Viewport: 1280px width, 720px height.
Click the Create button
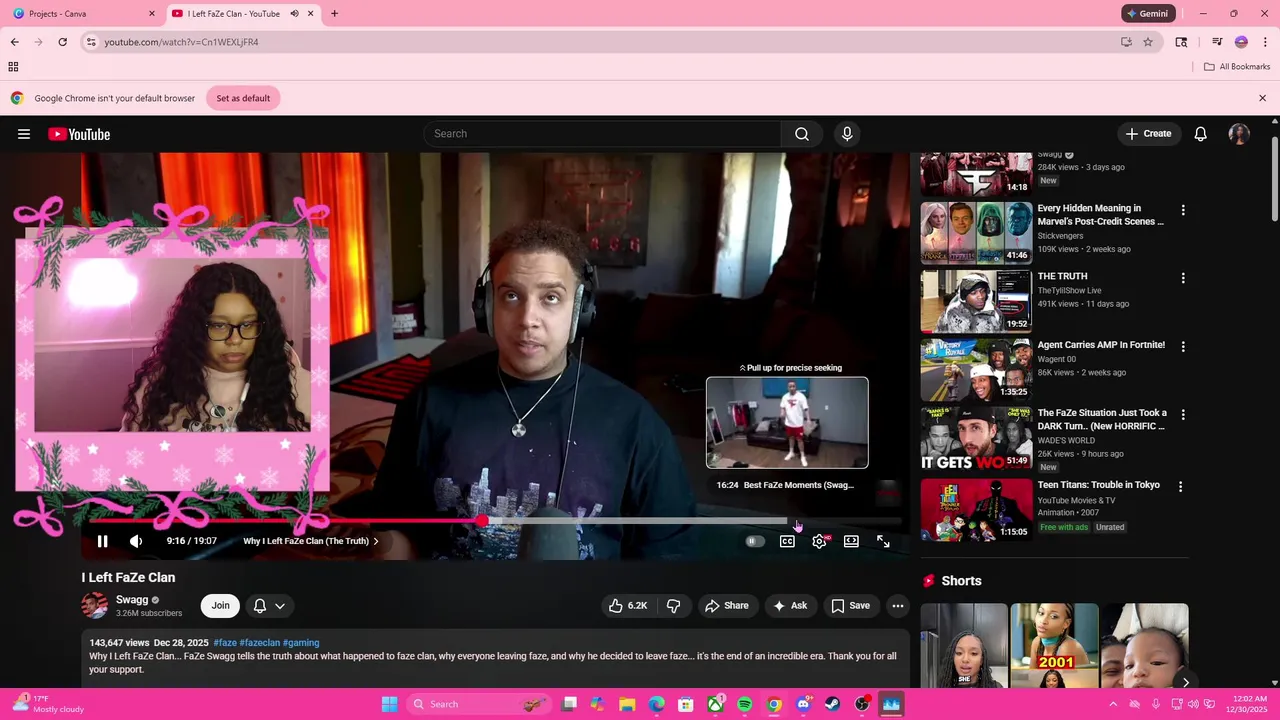(x=1148, y=134)
